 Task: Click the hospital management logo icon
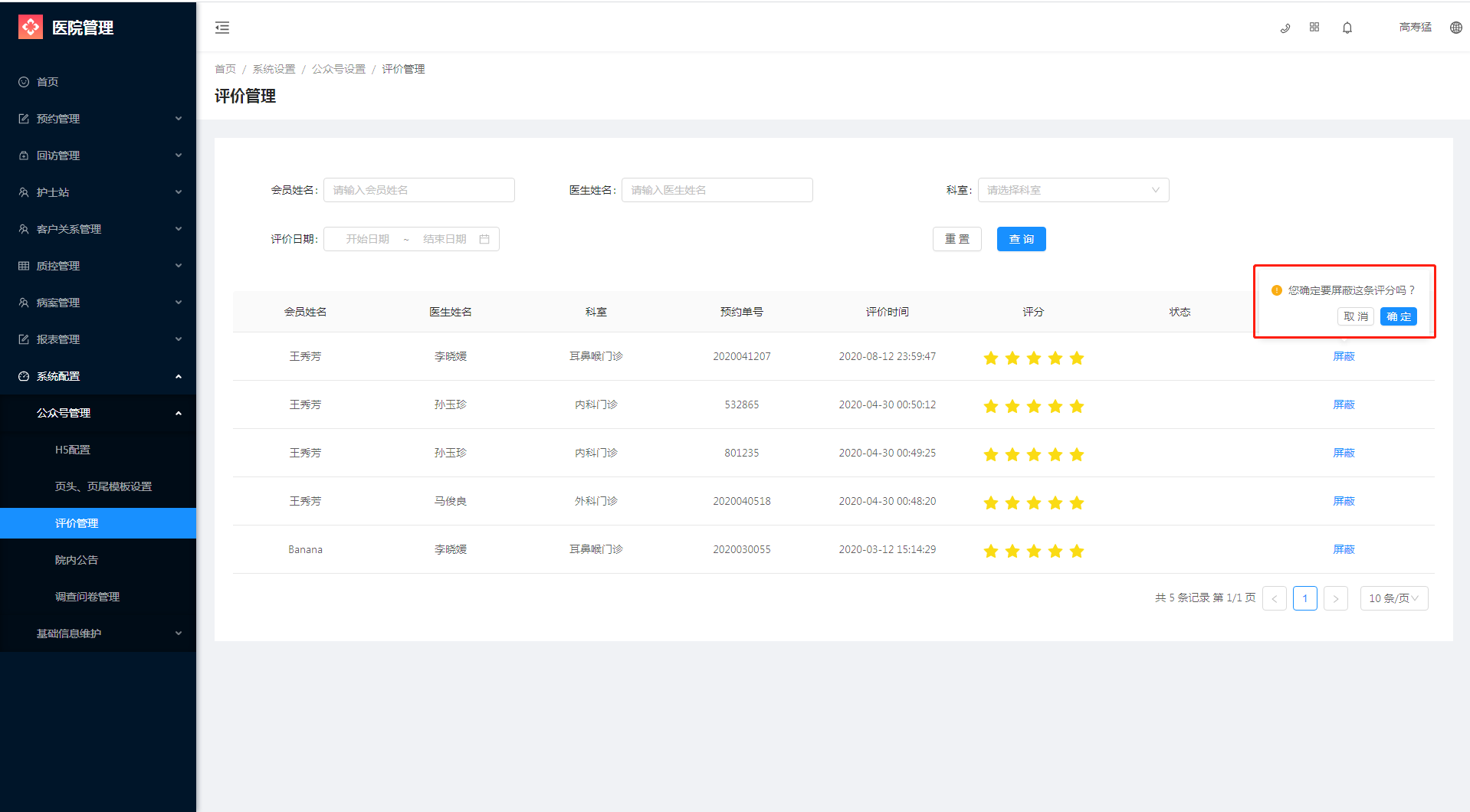coord(31,27)
